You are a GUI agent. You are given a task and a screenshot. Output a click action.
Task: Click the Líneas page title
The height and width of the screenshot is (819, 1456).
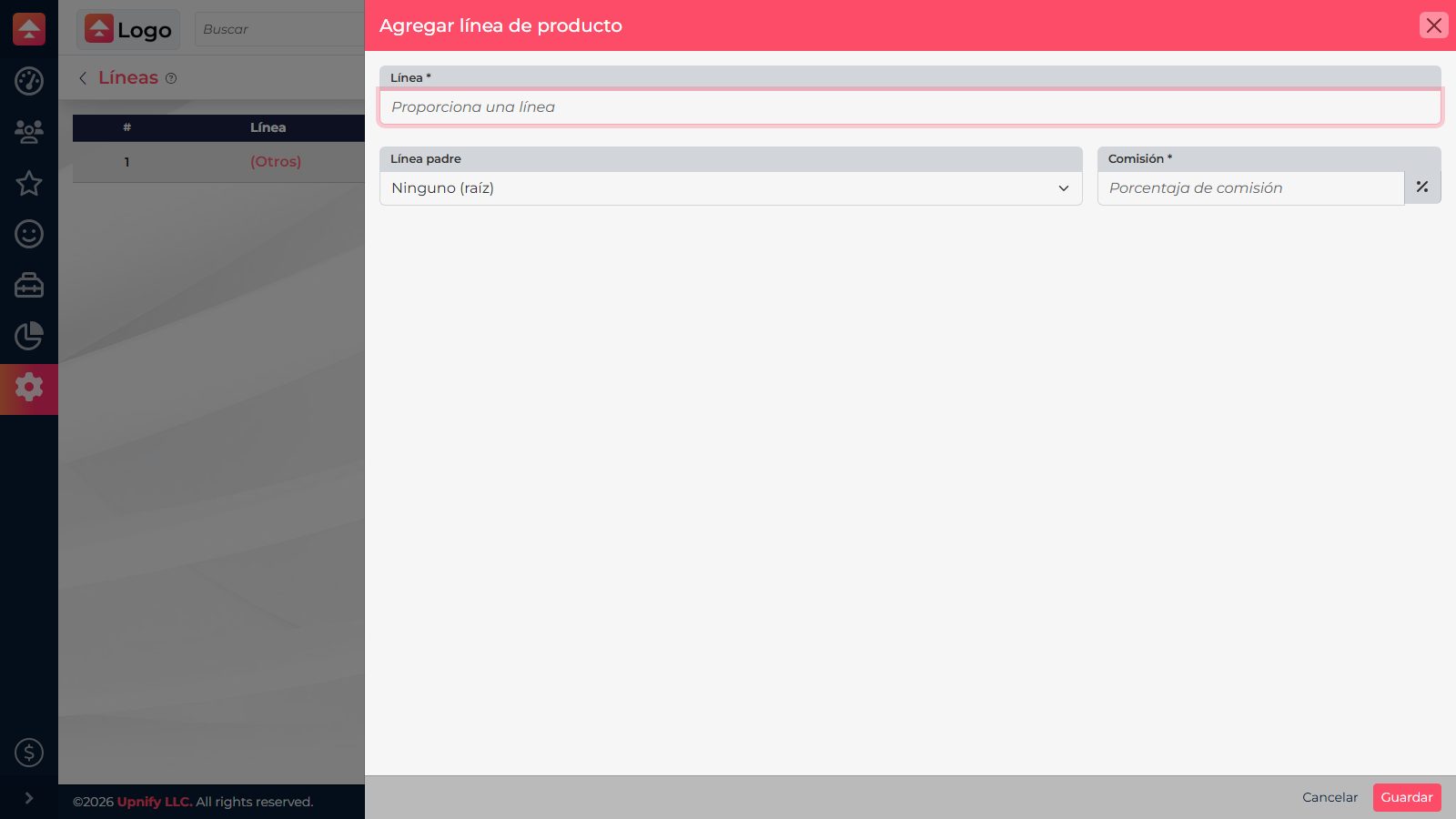(128, 78)
